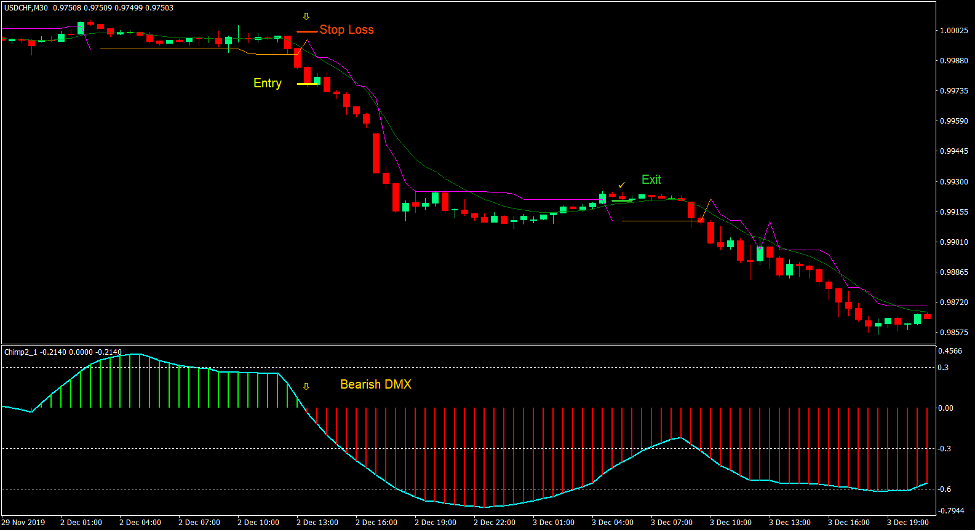The width and height of the screenshot is (977, 531).
Task: Click price level 0.98865 on the axis
Action: pos(953,272)
